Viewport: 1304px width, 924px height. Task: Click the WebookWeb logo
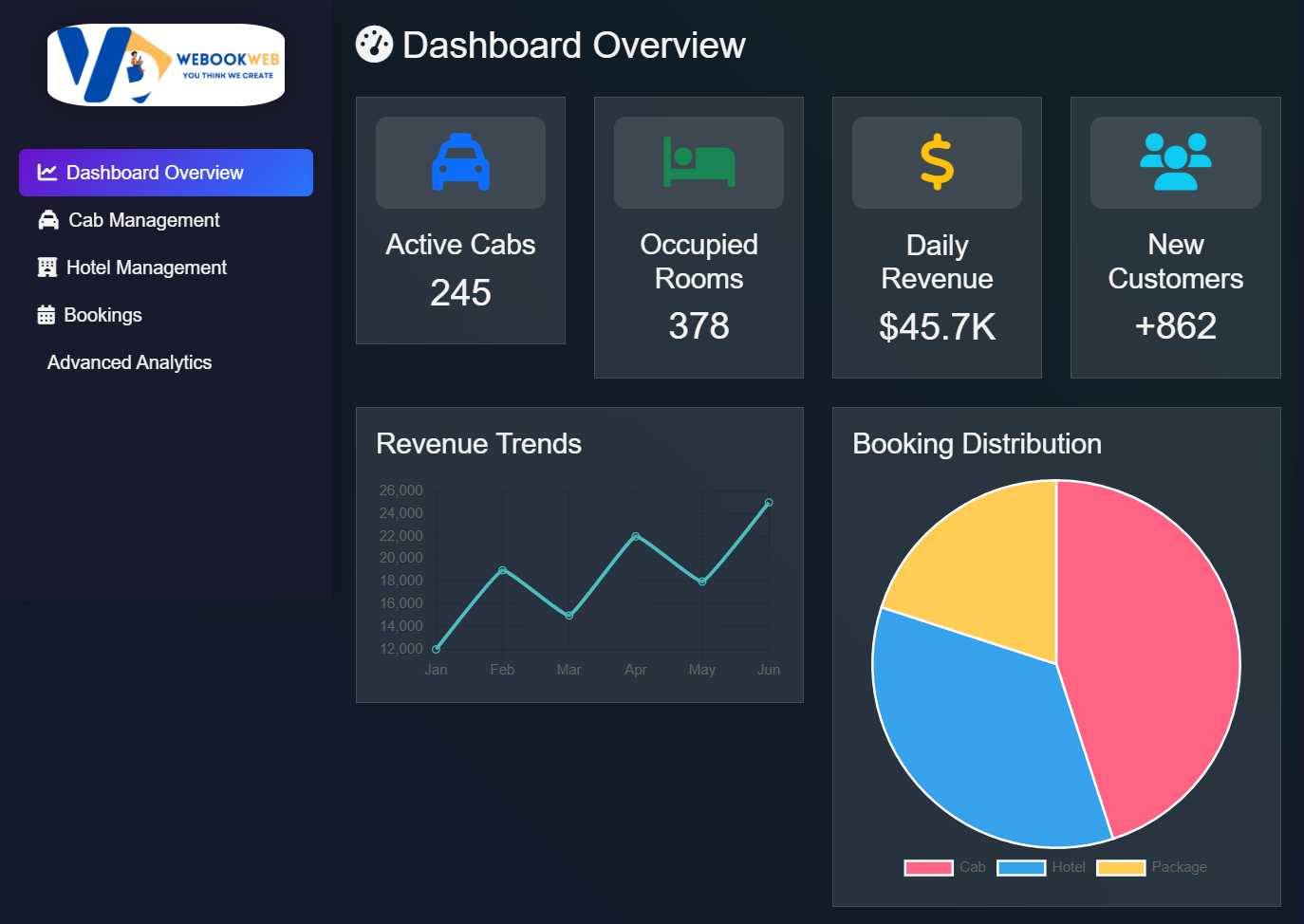(165, 65)
